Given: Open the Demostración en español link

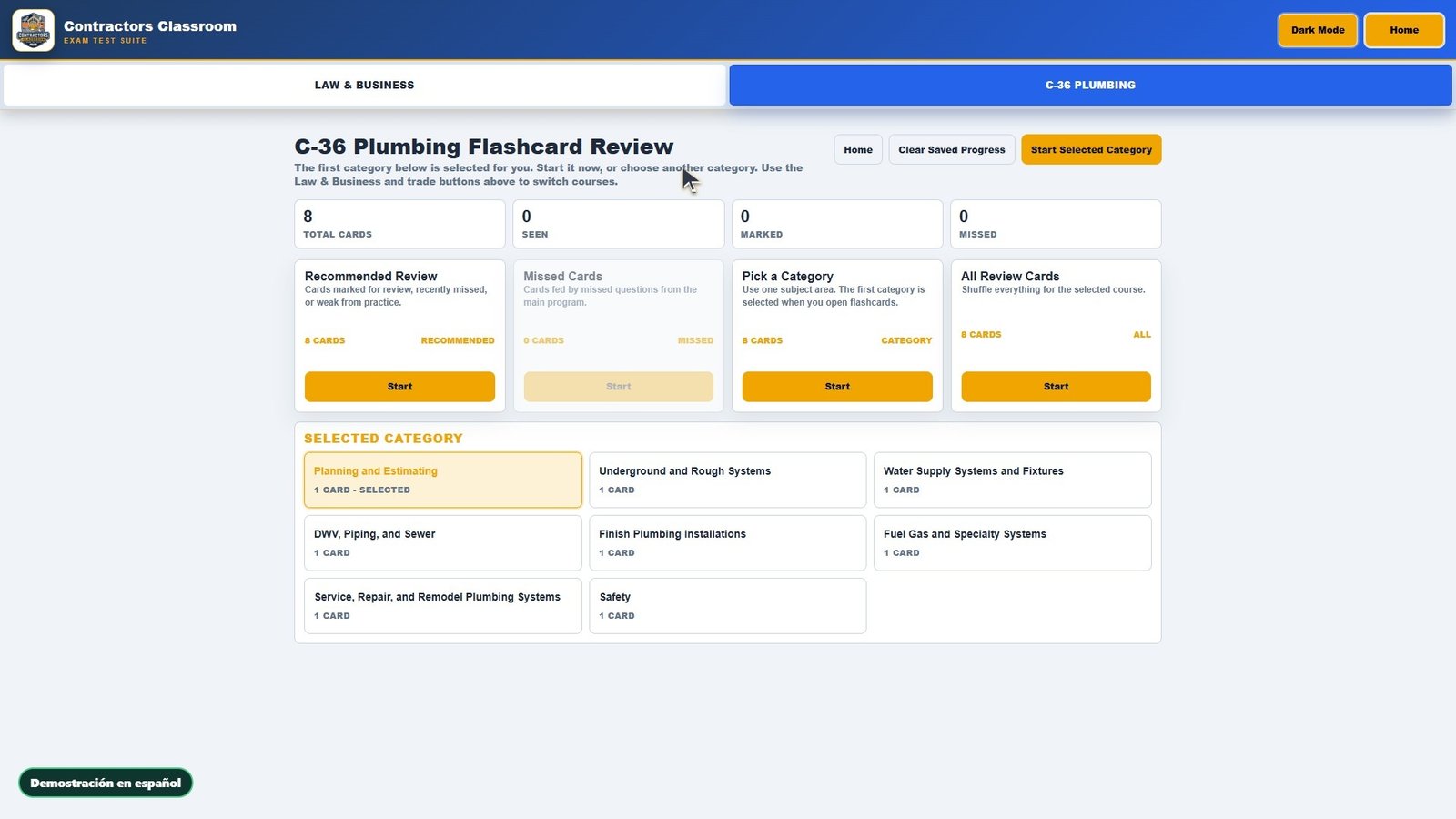Looking at the screenshot, I should click(106, 783).
